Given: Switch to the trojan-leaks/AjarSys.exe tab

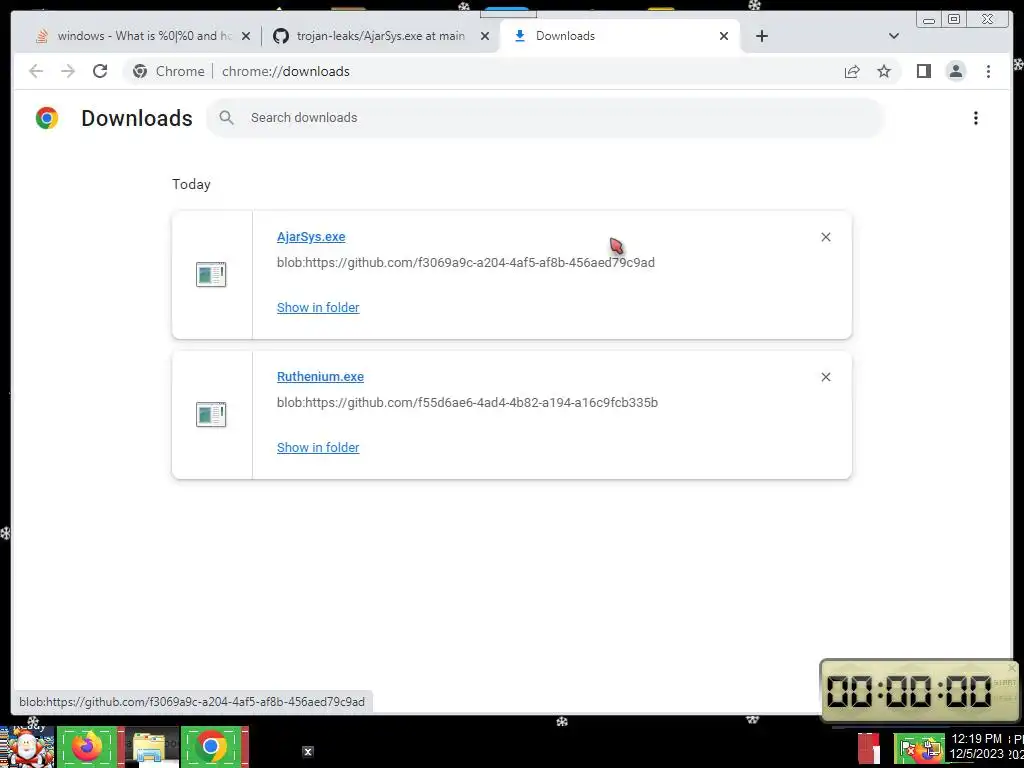Looking at the screenshot, I should (x=380, y=36).
